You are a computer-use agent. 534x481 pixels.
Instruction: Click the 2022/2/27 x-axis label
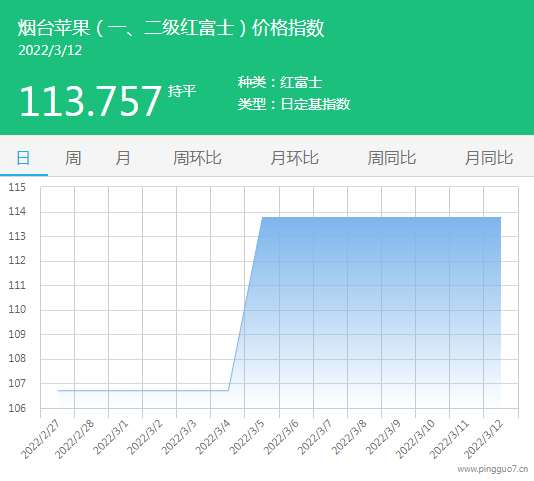[40, 440]
